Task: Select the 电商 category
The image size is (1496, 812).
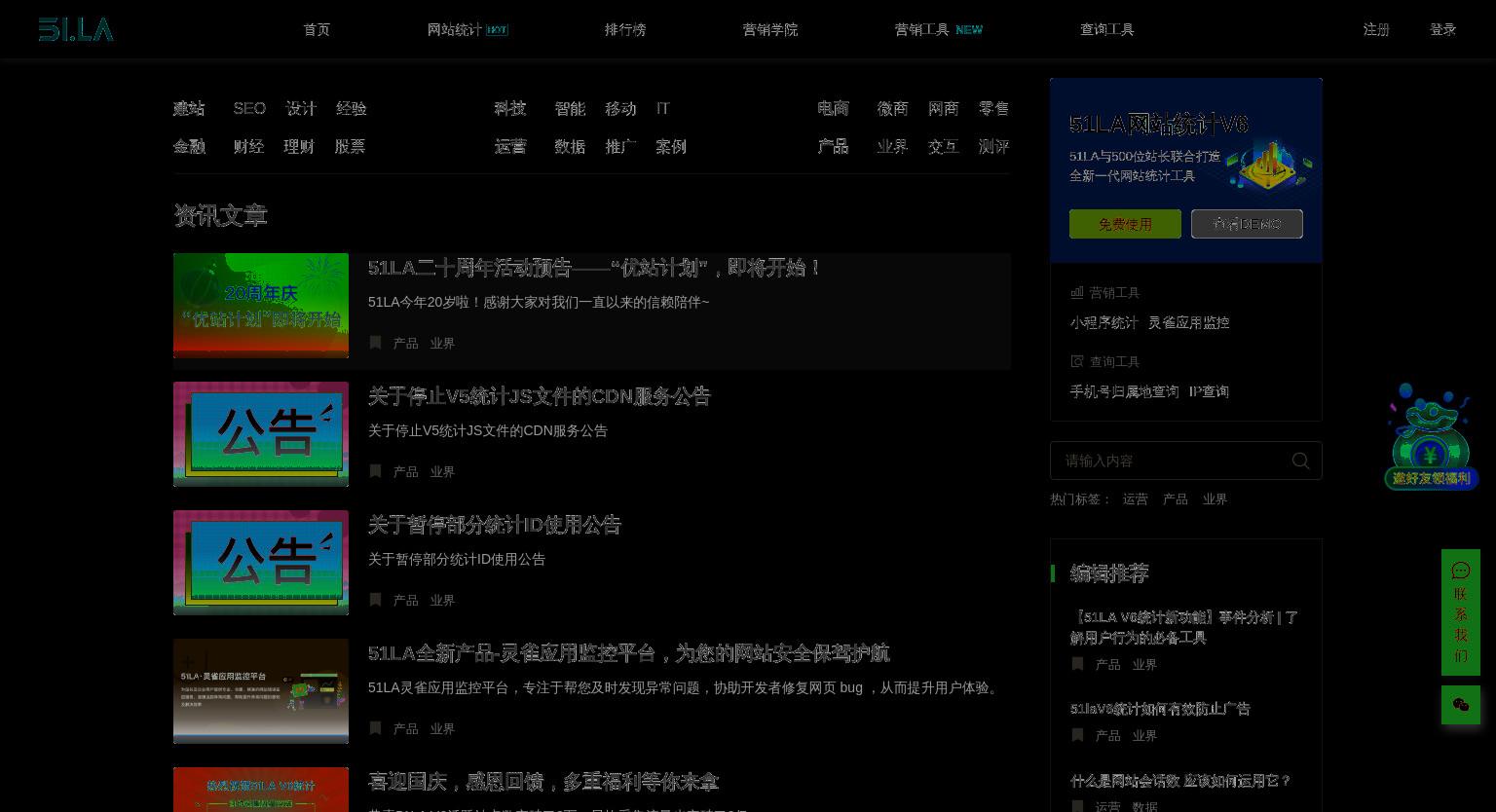Action: coord(833,108)
